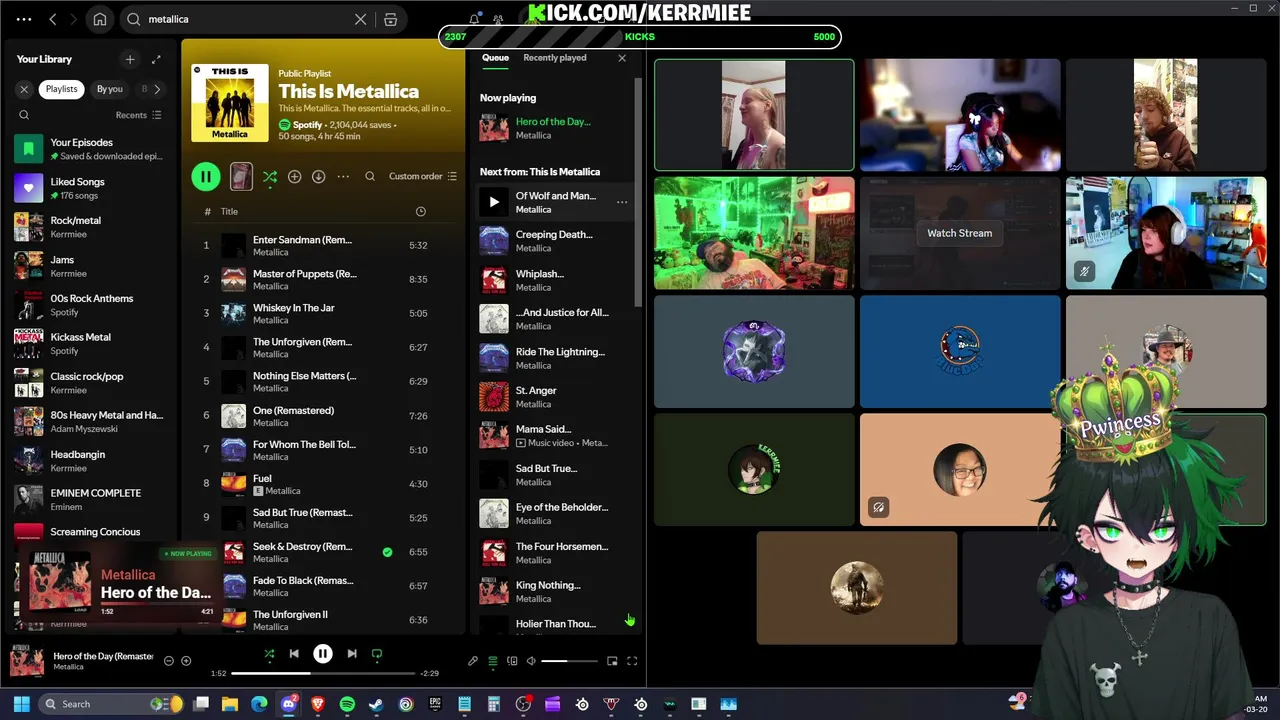Toggle playlist shuffle in header row
This screenshot has width=1280, height=720.
point(270,177)
